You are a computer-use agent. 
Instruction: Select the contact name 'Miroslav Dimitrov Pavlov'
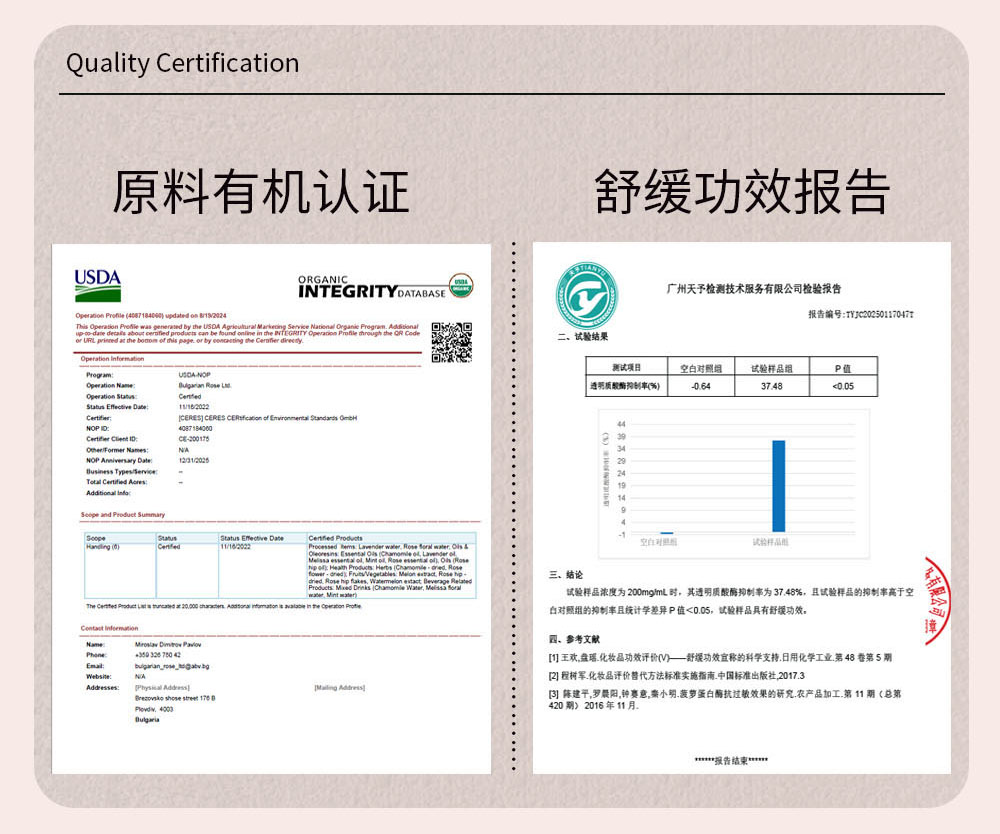tap(168, 645)
